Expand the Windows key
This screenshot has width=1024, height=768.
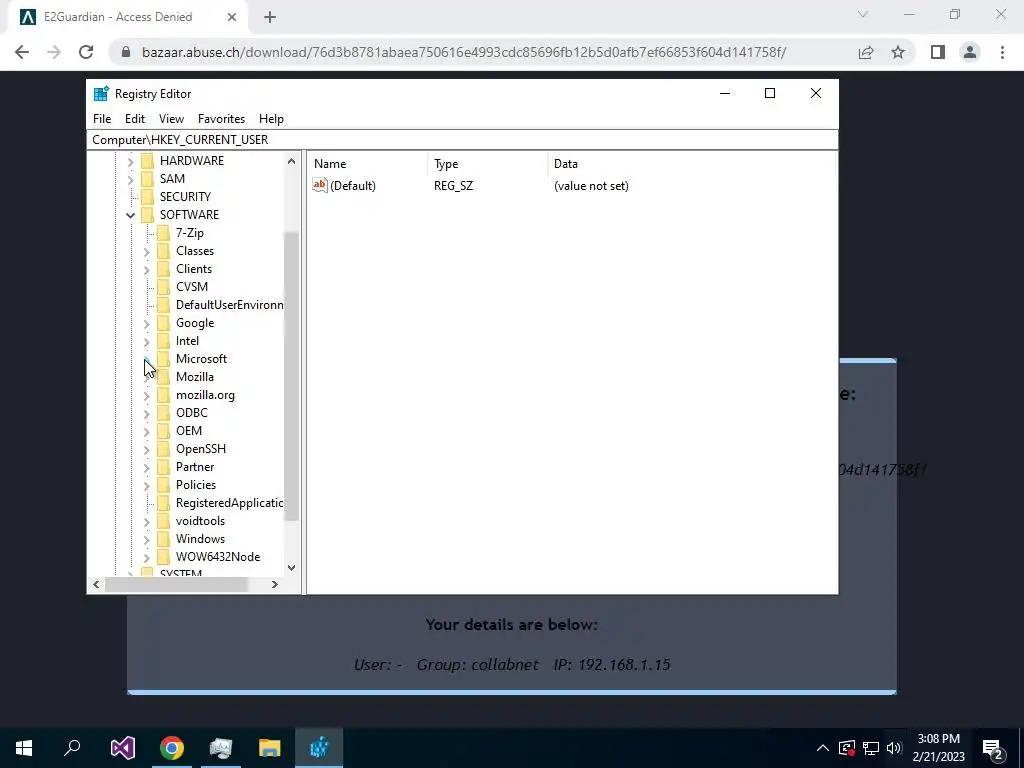click(x=146, y=539)
